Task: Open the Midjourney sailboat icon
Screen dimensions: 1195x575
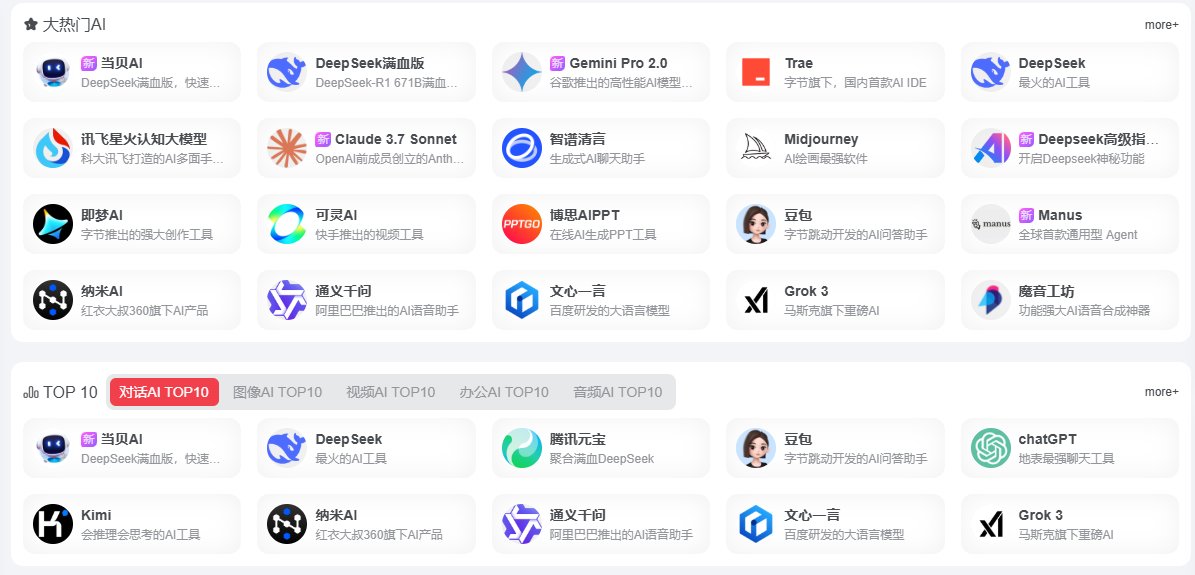Action: click(756, 148)
